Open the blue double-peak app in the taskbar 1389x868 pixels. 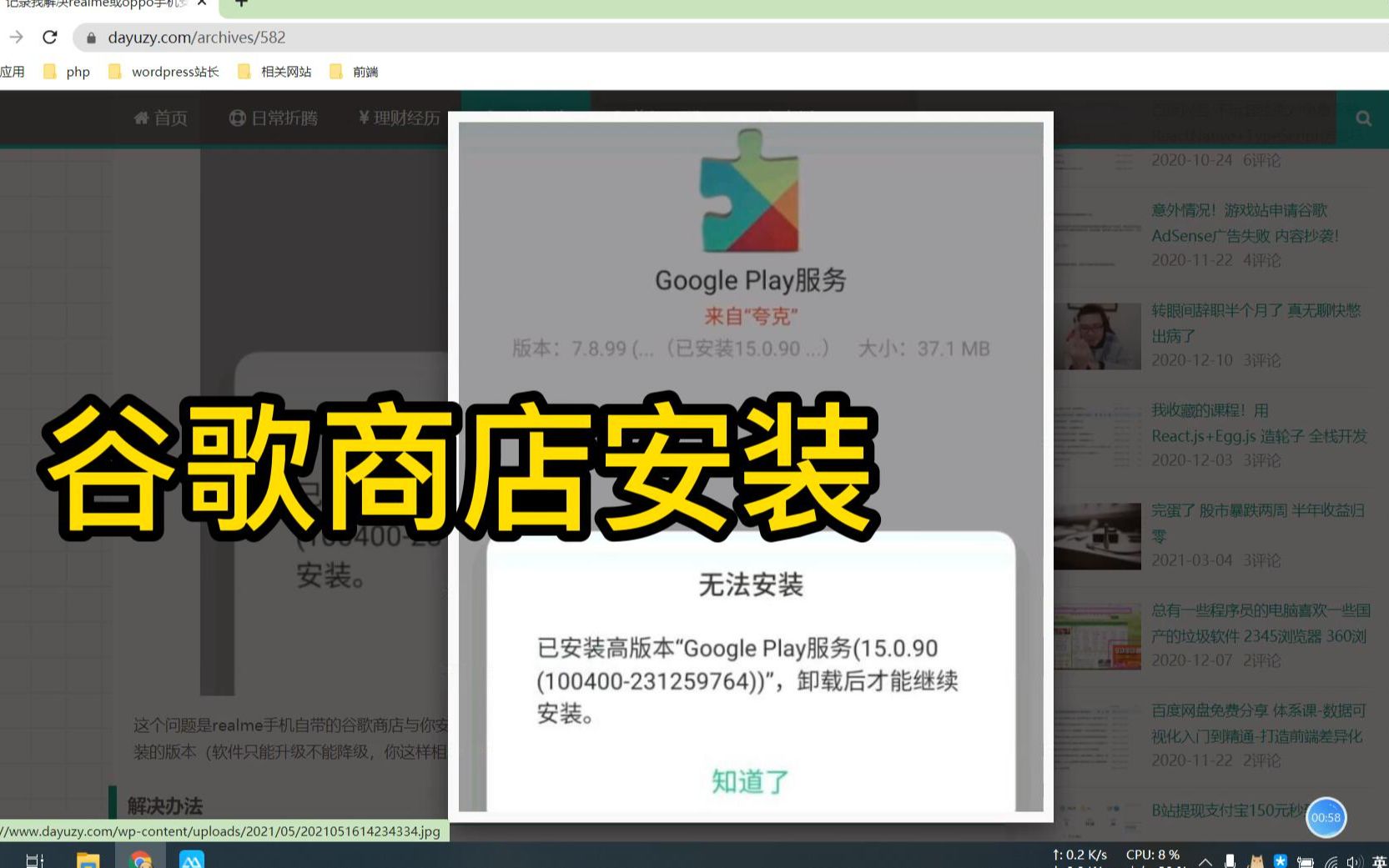coord(192,860)
